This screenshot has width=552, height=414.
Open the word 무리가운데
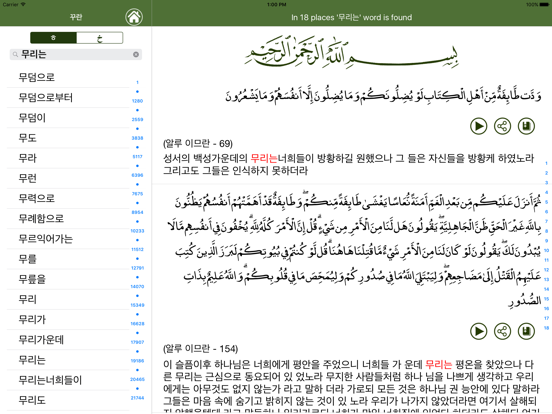coord(68,340)
